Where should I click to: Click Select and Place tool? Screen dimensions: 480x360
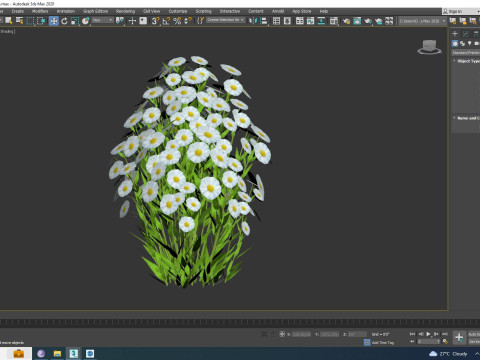click(86, 21)
